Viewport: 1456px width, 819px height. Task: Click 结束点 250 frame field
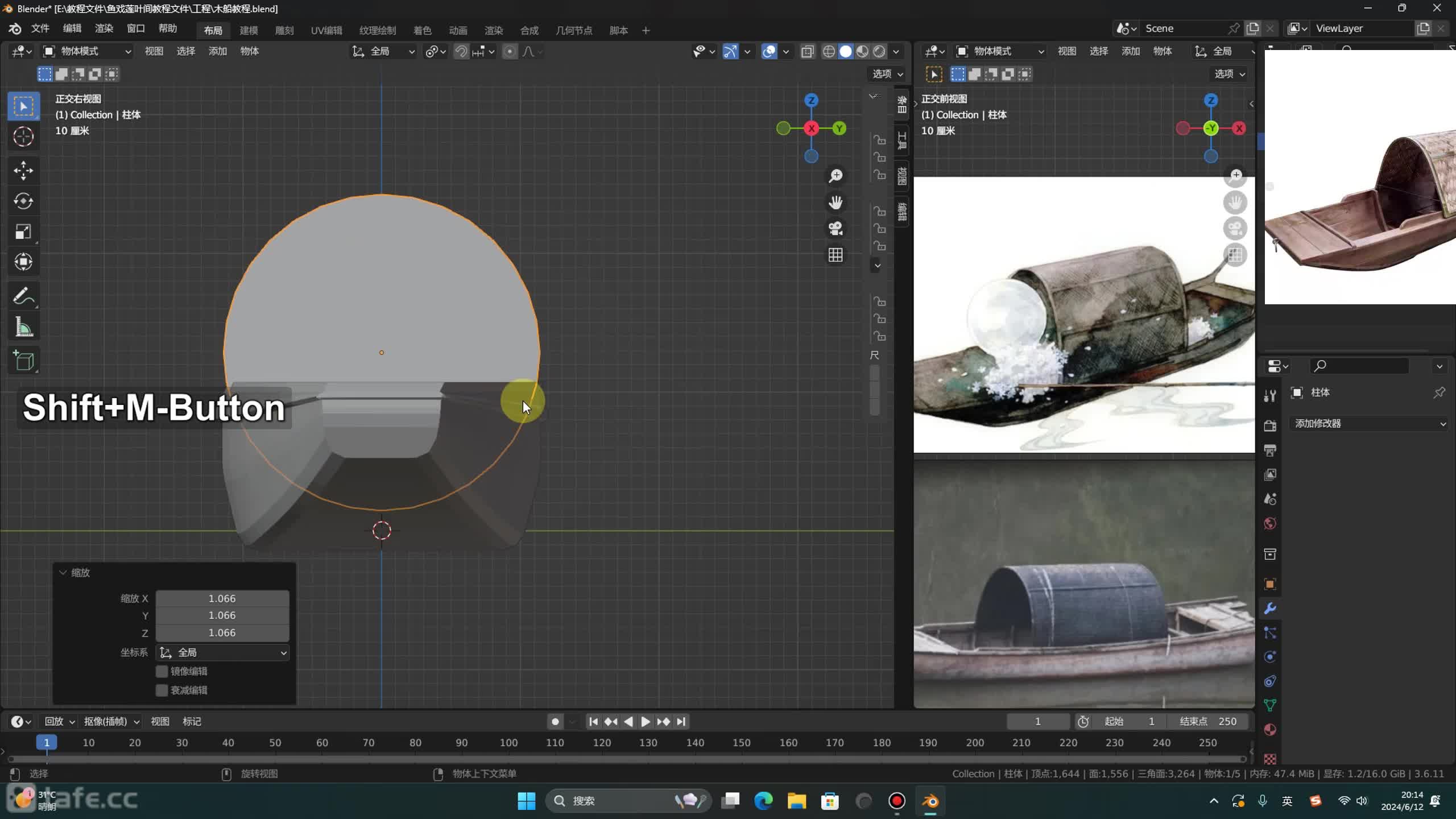[1208, 722]
